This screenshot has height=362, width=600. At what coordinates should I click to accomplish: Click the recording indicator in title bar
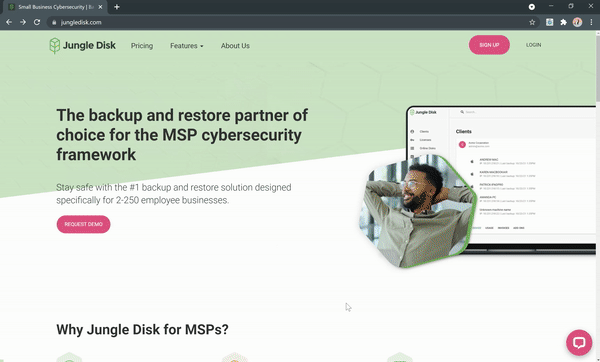point(532,7)
